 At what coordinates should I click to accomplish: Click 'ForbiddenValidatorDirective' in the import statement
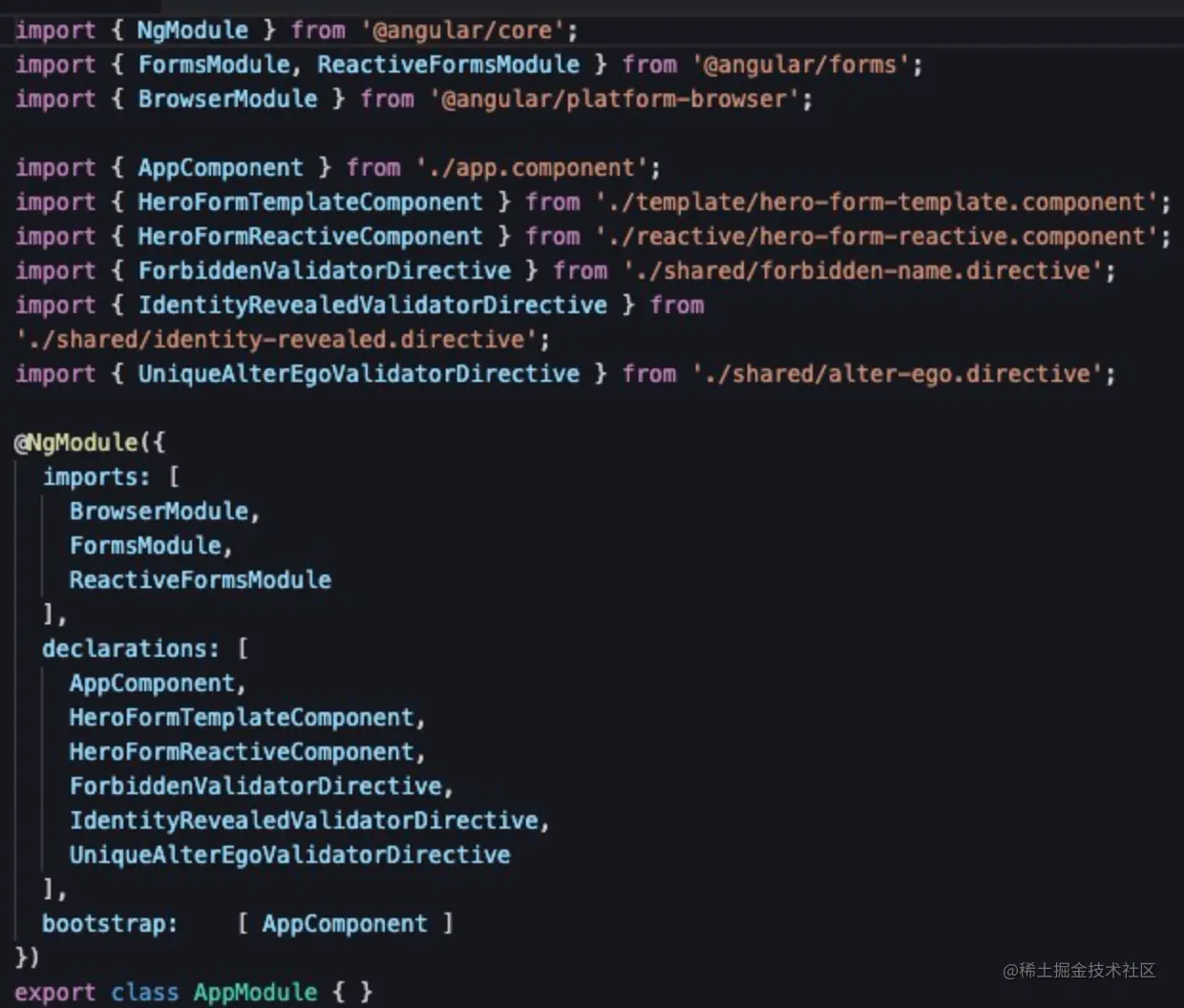coord(325,271)
